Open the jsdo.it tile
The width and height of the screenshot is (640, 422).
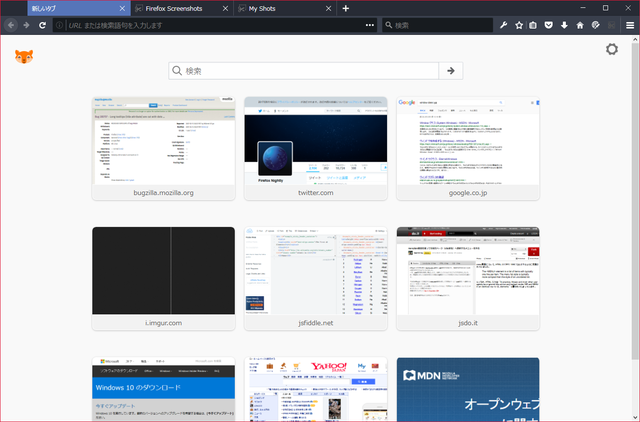[468, 278]
